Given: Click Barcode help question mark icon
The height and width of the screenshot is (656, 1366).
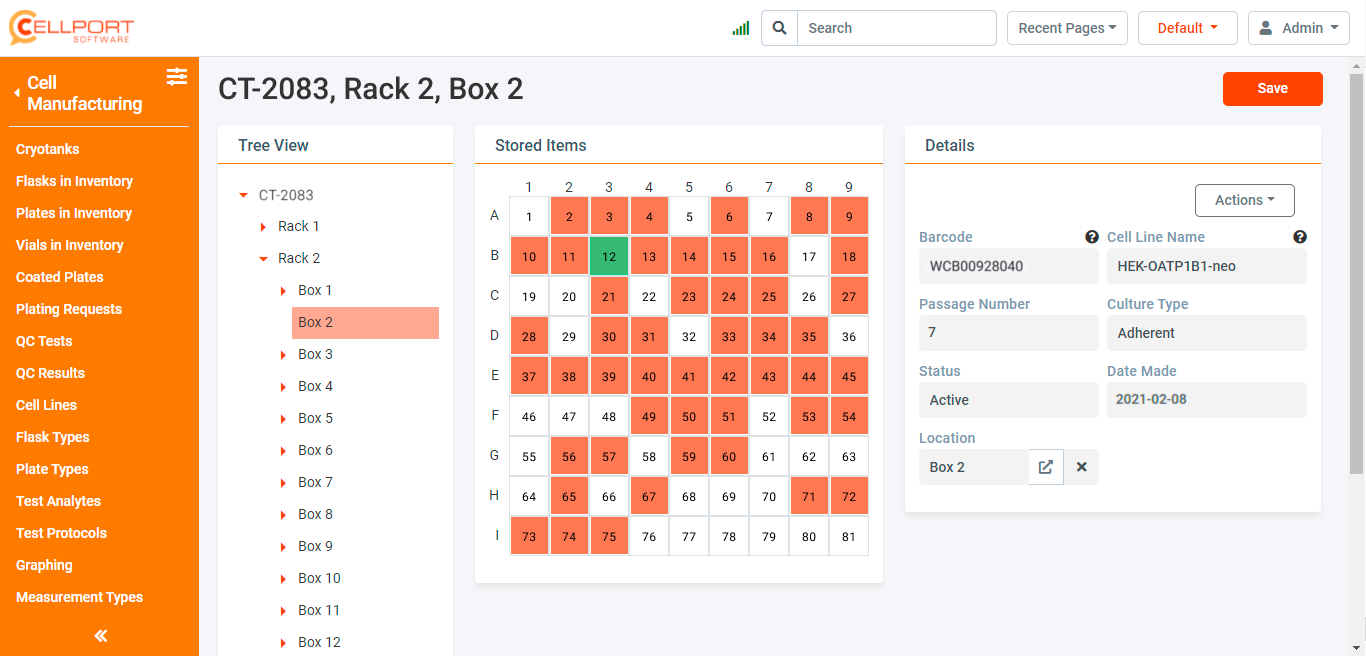Looking at the screenshot, I should 1092,237.
